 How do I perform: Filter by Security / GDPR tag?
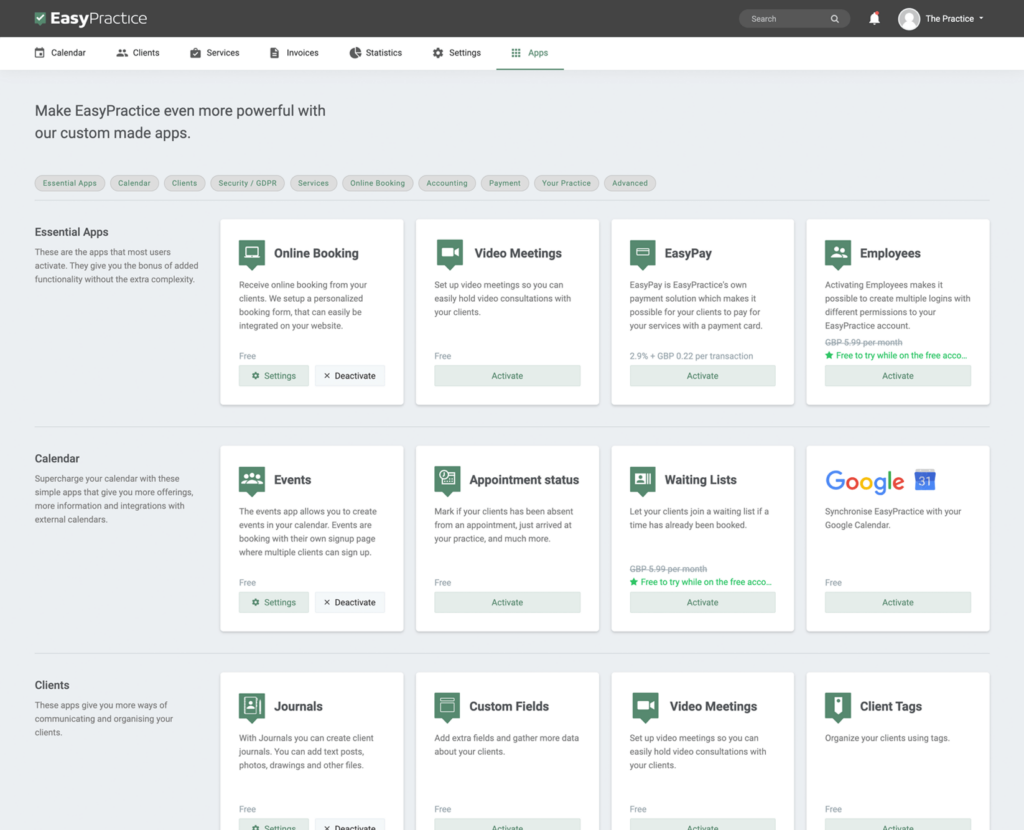[x=248, y=183]
